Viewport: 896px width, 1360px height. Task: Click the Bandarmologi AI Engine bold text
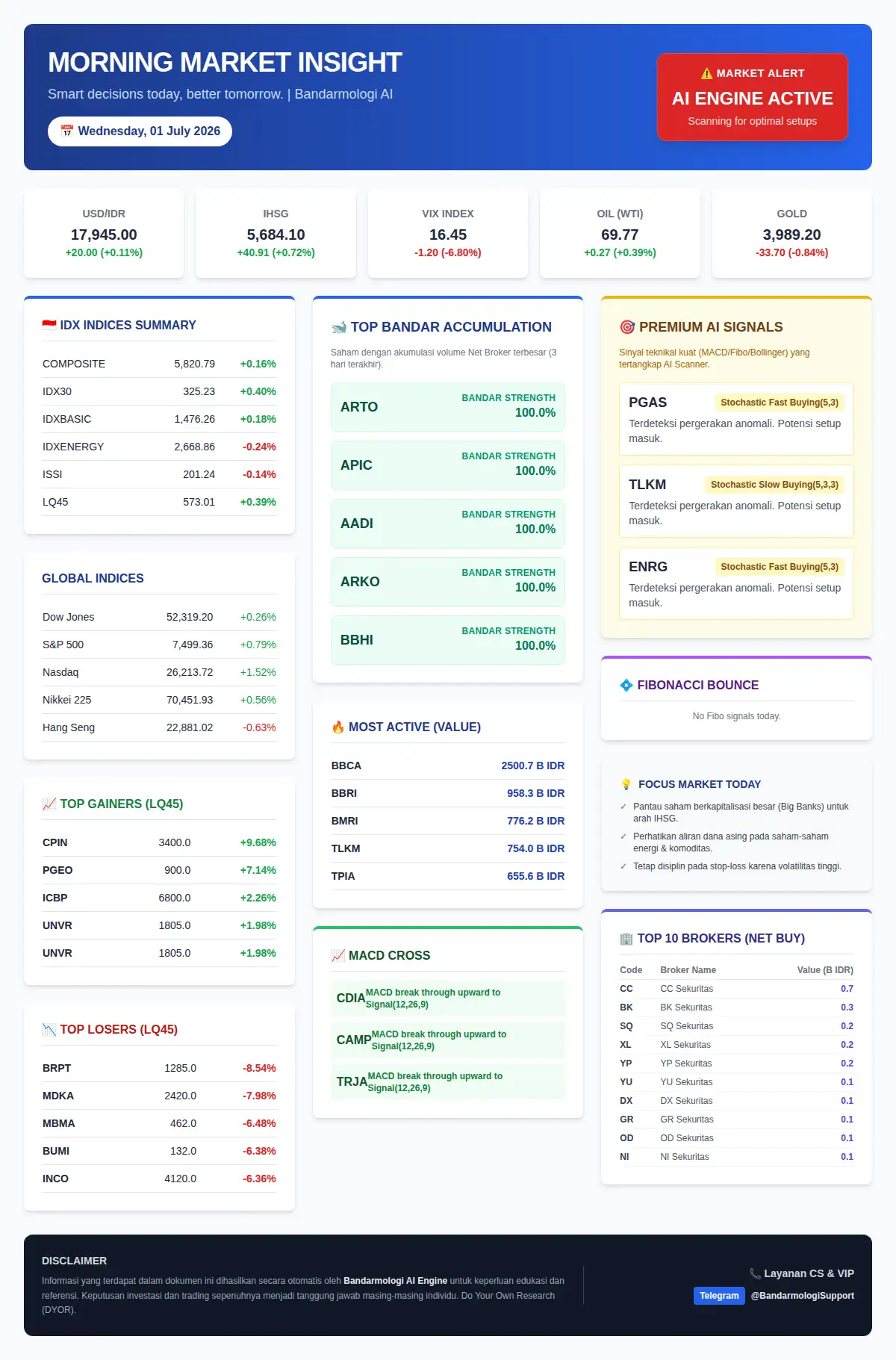(395, 1281)
